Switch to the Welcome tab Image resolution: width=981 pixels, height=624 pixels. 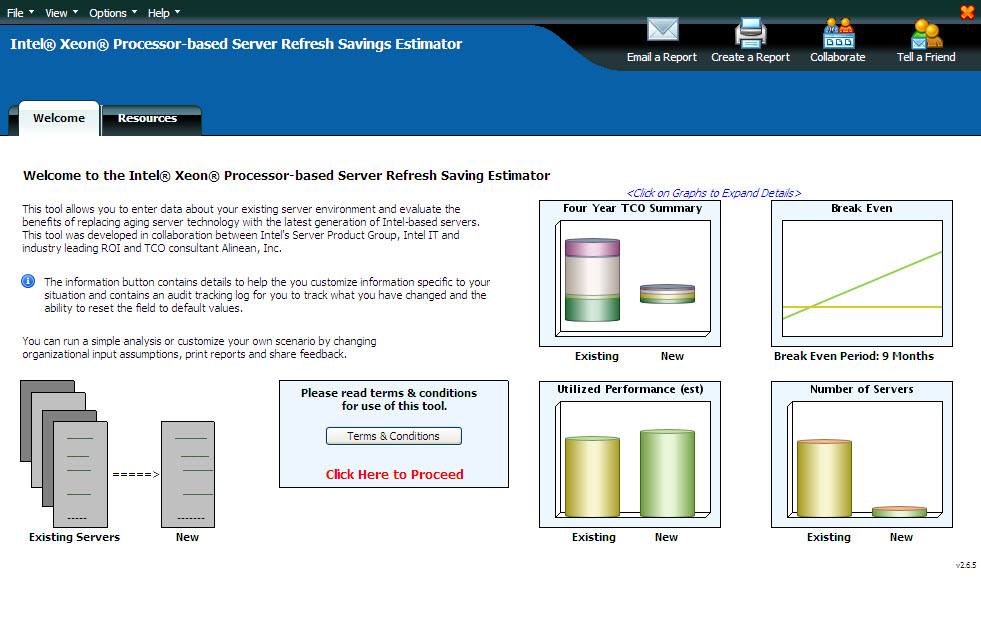click(x=59, y=118)
